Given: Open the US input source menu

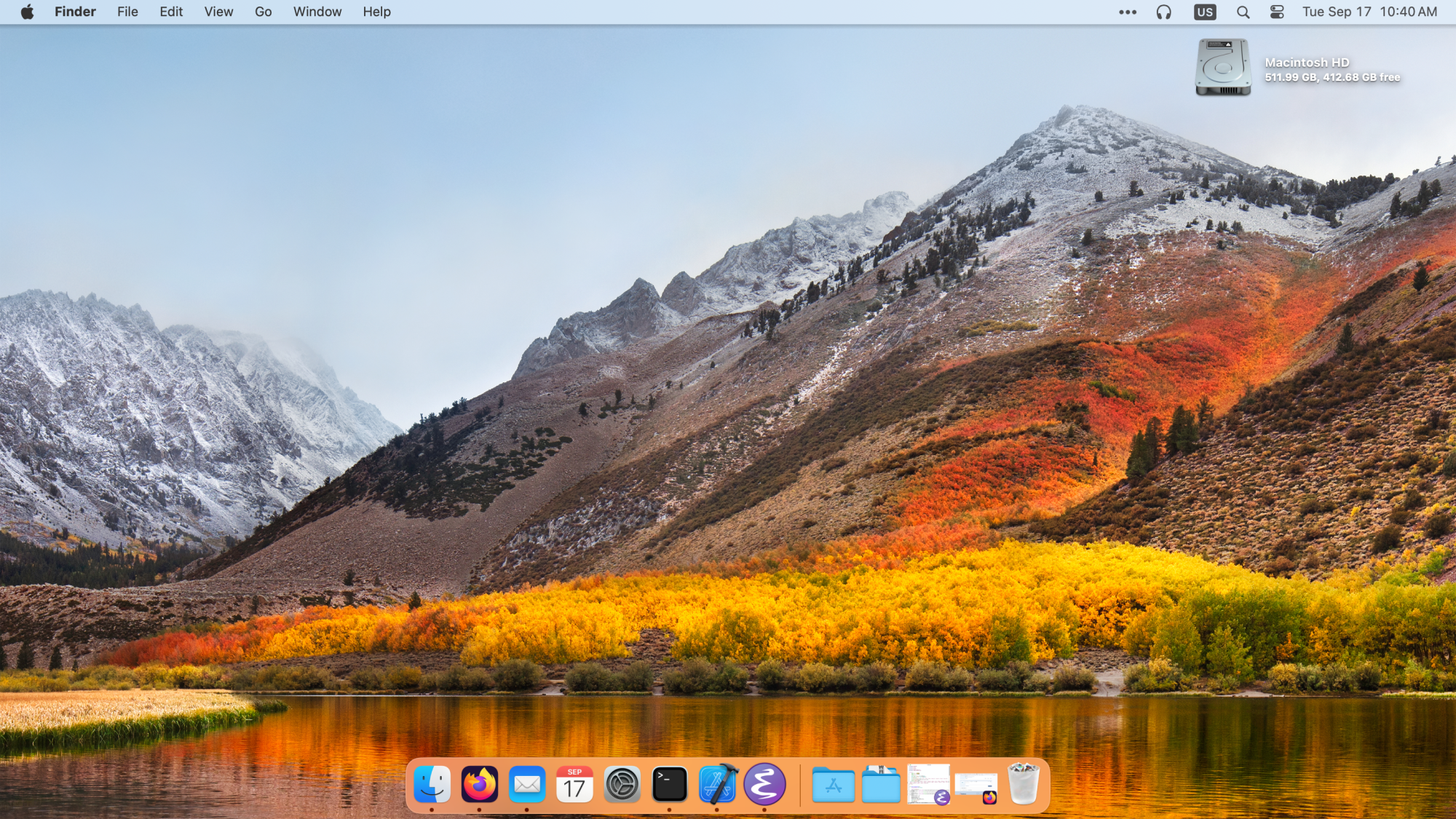Looking at the screenshot, I should (x=1205, y=12).
